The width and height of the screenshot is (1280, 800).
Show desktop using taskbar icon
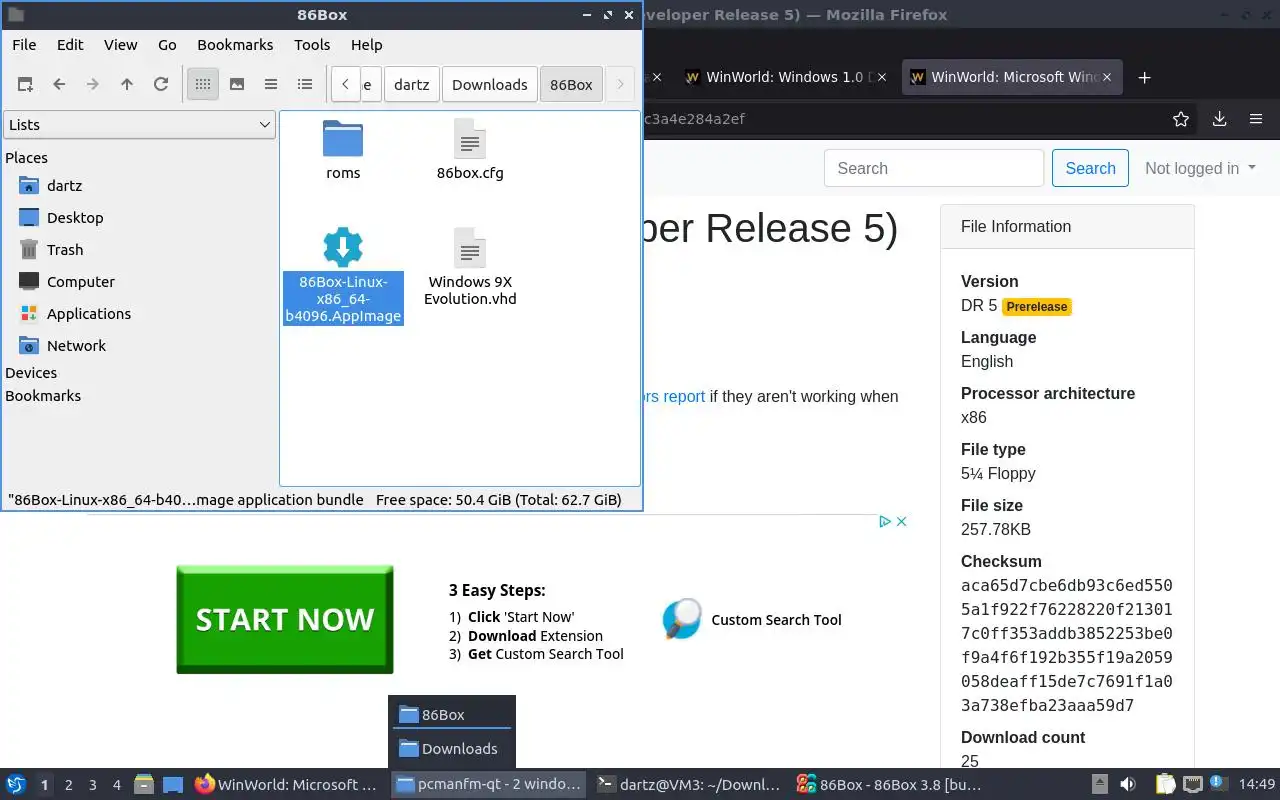173,785
